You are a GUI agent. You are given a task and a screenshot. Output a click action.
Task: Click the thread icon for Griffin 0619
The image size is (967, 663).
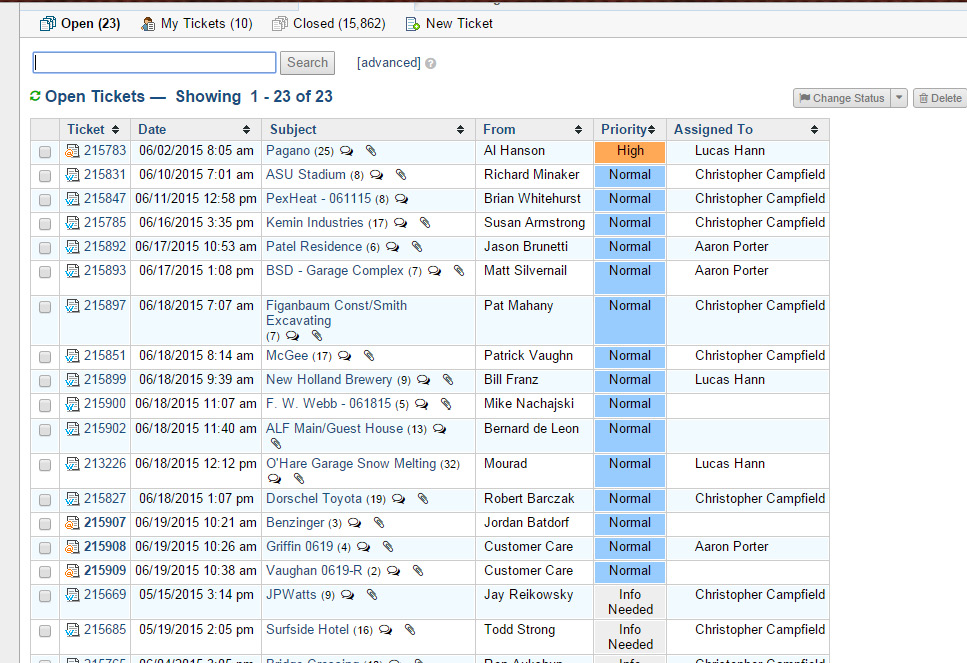(364, 547)
